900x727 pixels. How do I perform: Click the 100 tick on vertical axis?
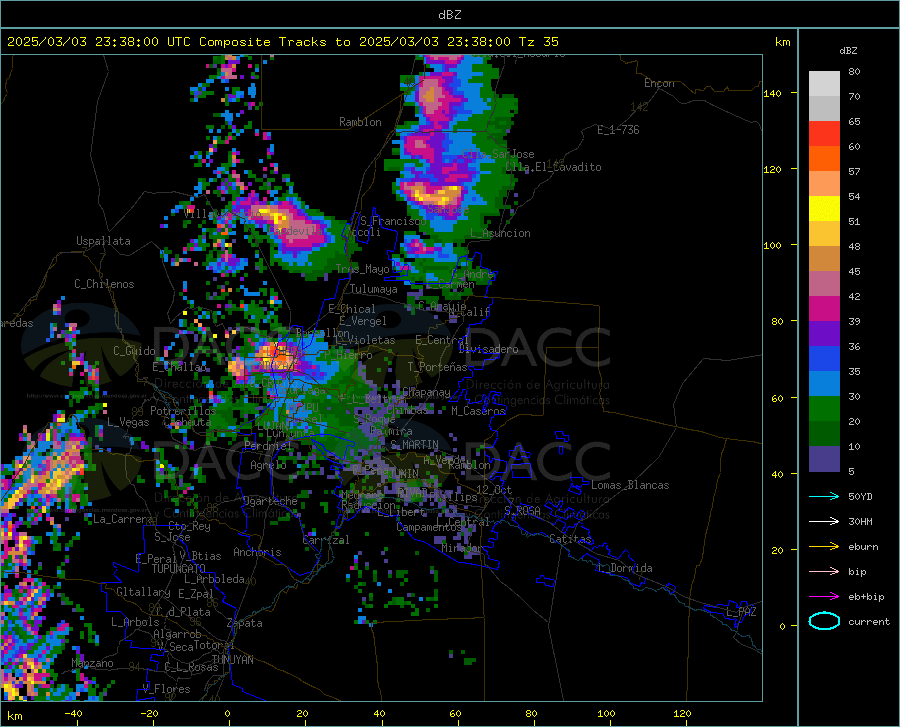[772, 245]
